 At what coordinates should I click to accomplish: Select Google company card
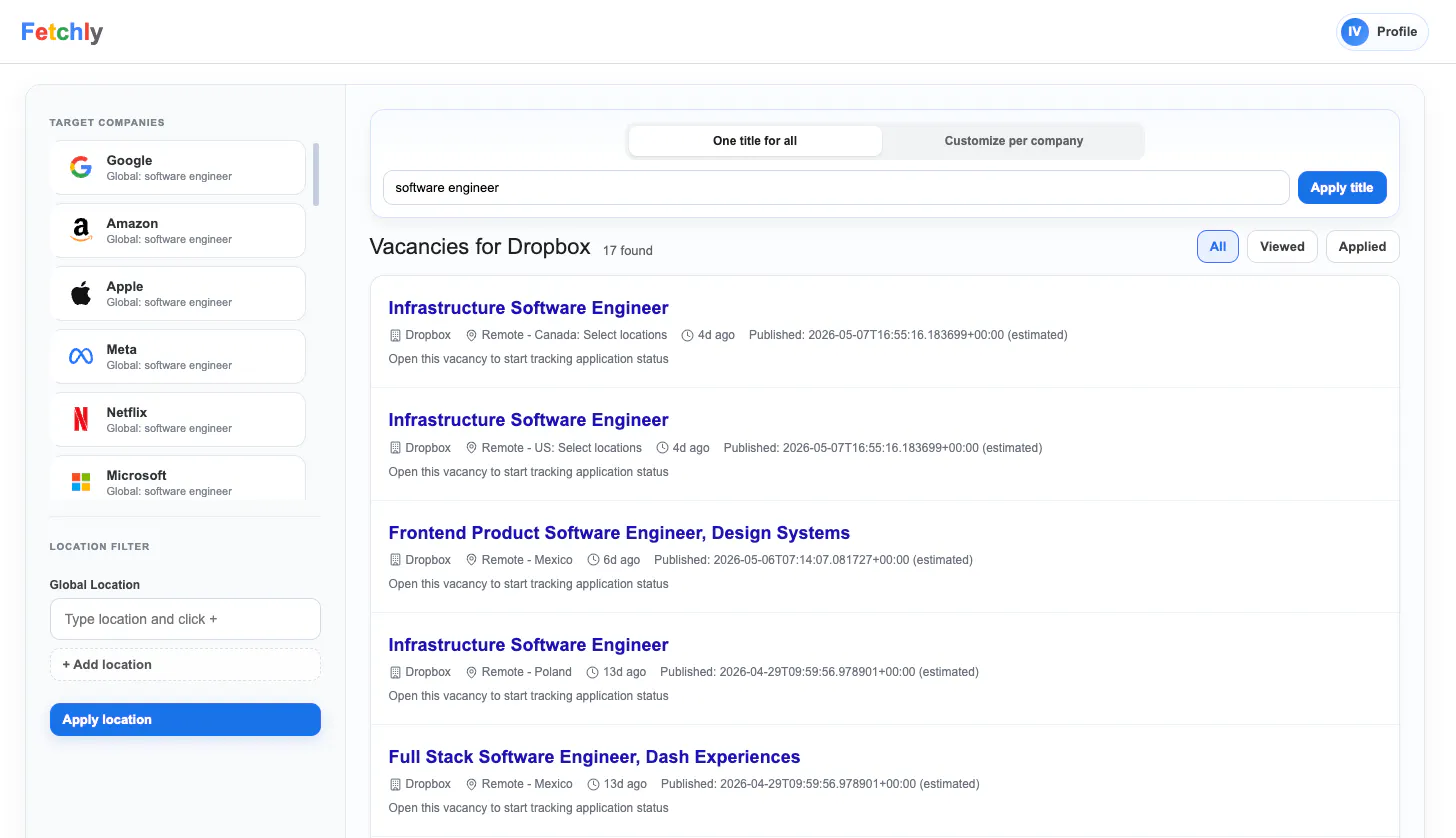coord(177,167)
